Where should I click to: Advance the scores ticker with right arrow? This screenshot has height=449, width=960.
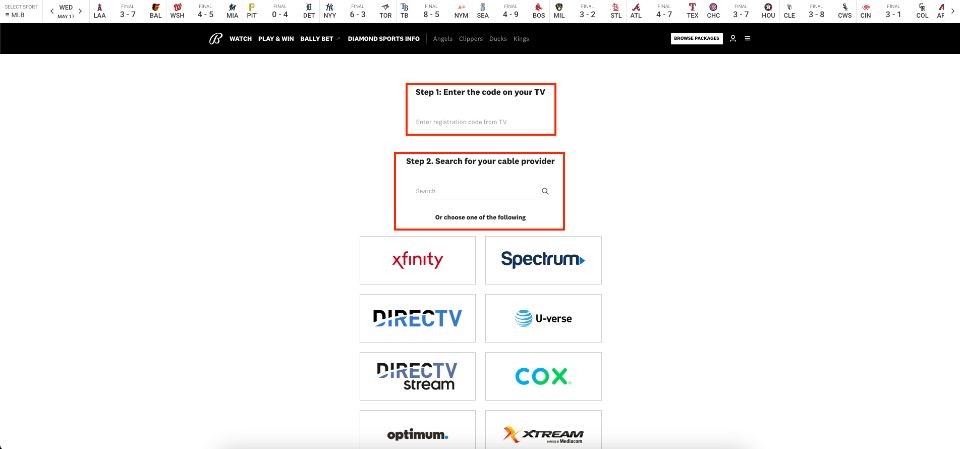click(x=954, y=11)
